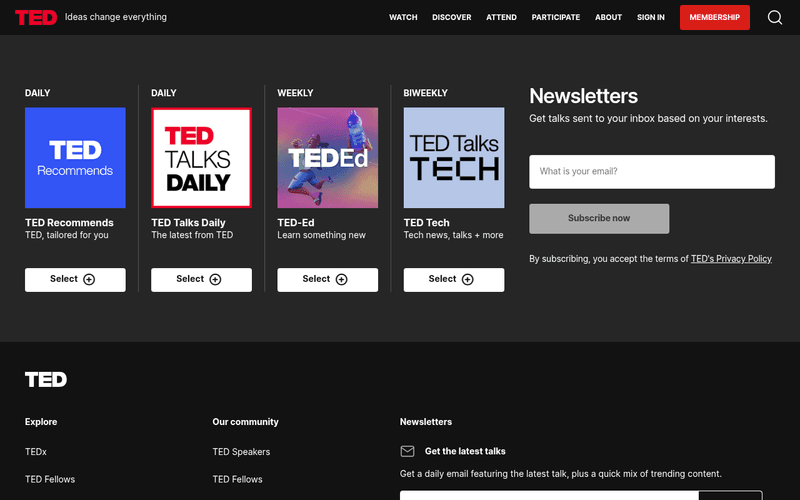
Task: Click the Ideas change everything tagline
Action: click(116, 17)
